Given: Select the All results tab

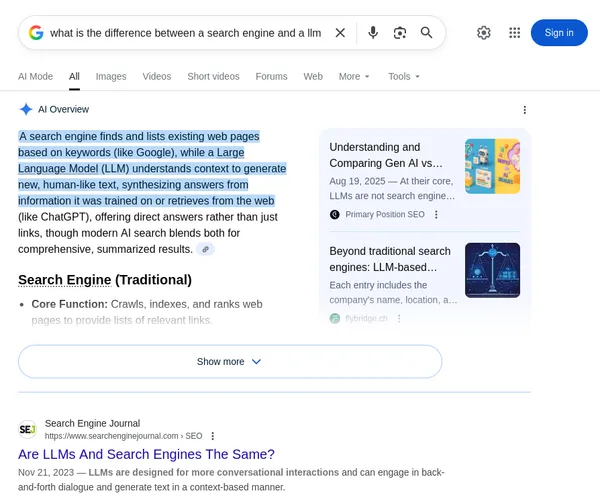Looking at the screenshot, I should coord(74,77).
